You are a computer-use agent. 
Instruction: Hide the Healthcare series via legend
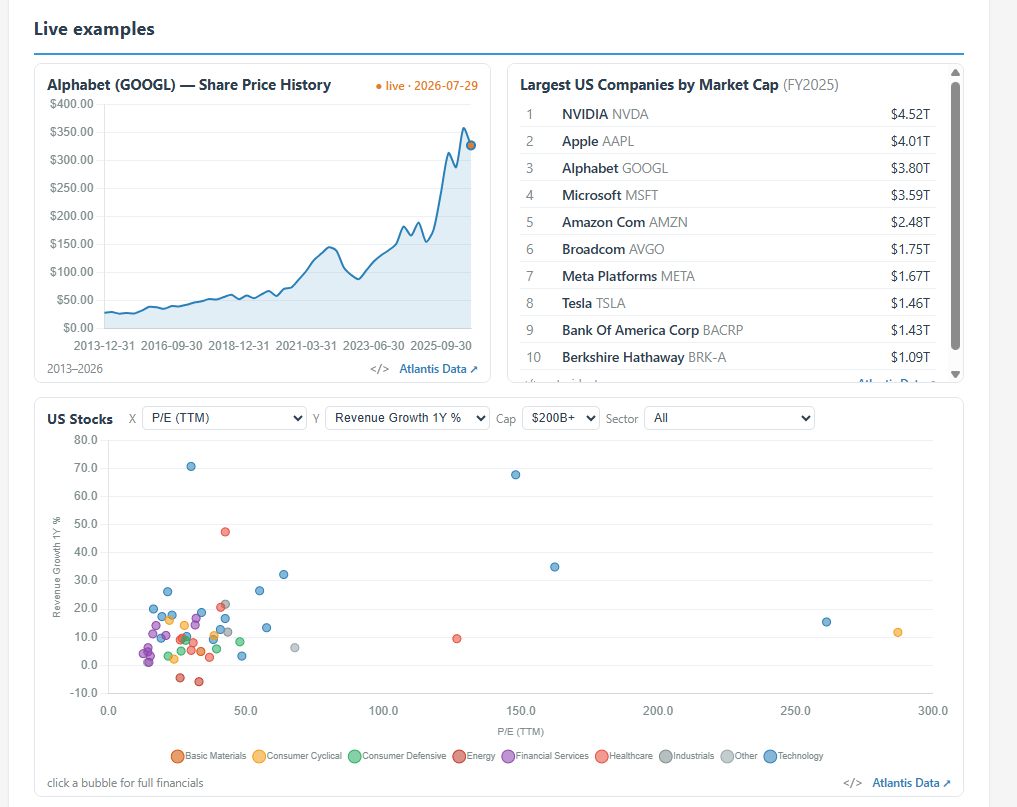pos(624,756)
